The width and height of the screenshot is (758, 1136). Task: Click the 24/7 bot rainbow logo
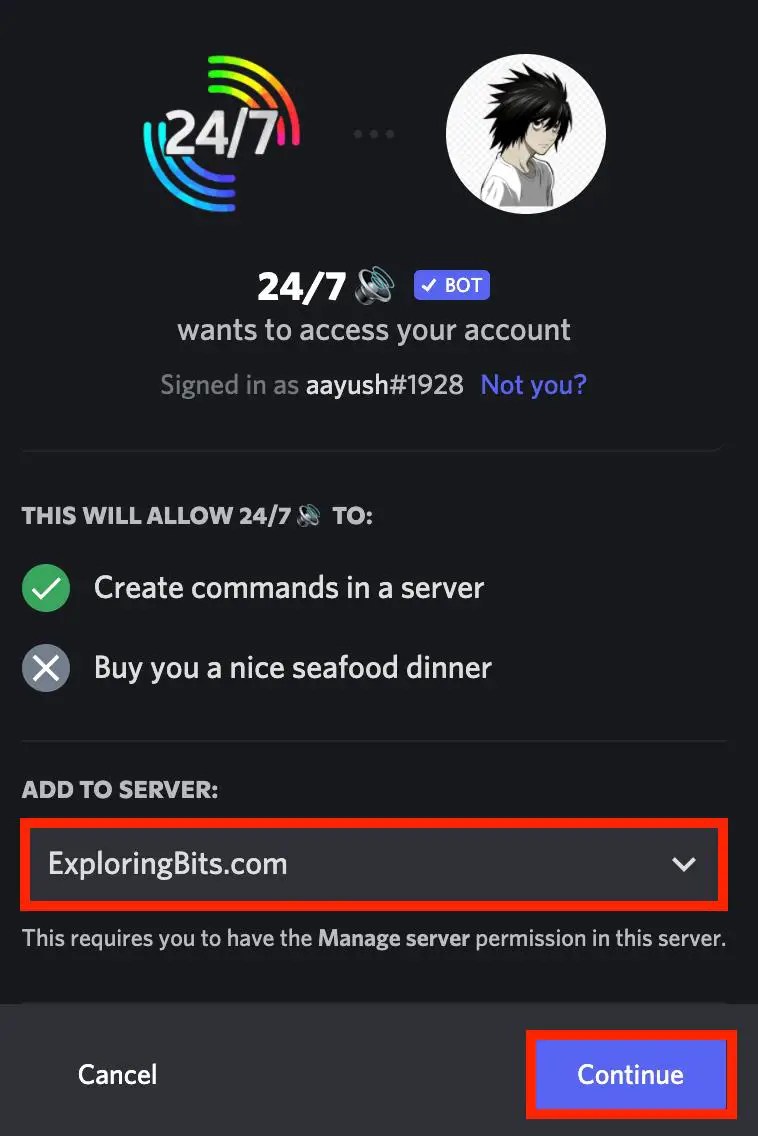pyautogui.click(x=222, y=133)
